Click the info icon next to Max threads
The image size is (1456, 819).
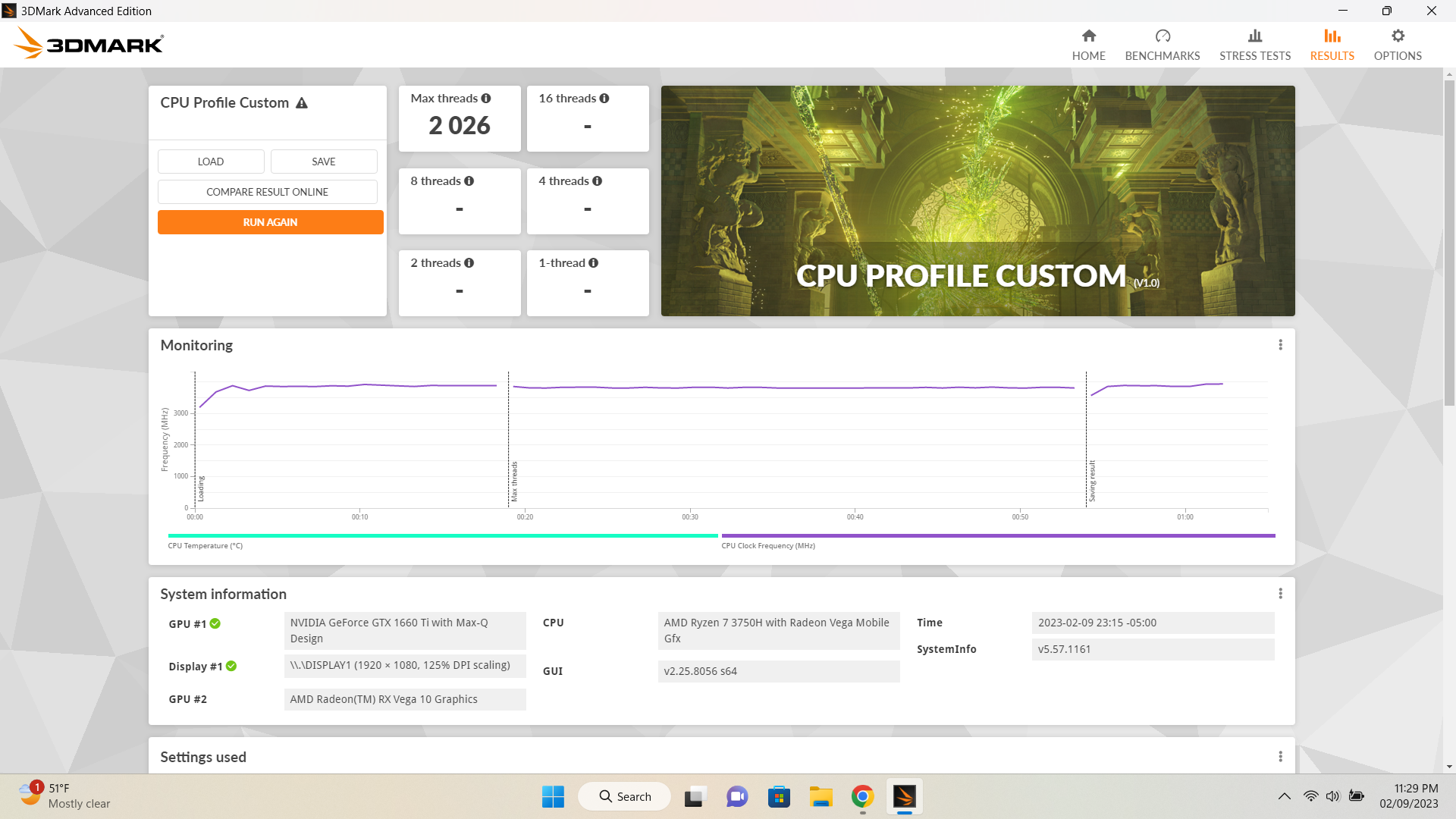coord(486,99)
